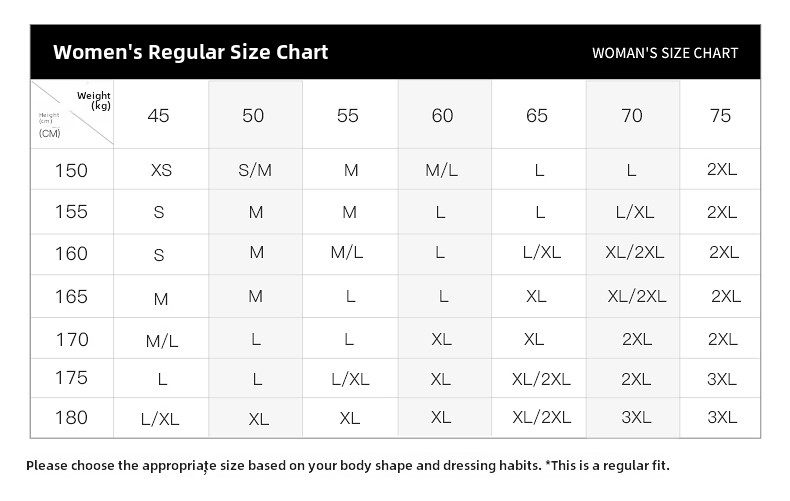The width and height of the screenshot is (790, 501).
Task: Click the S/M size cell
Action: (x=255, y=170)
